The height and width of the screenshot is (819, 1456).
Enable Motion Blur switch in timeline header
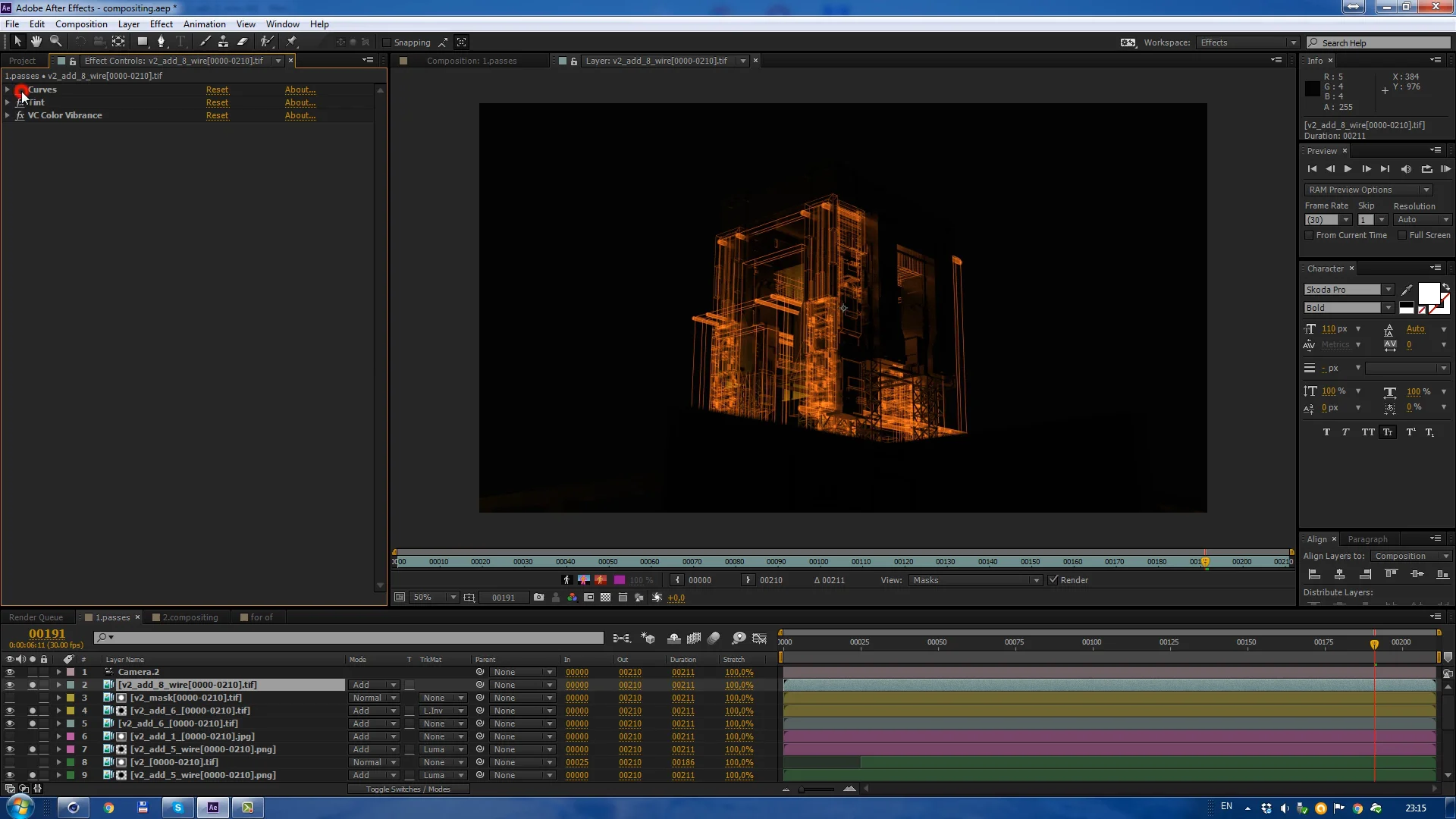tap(714, 639)
